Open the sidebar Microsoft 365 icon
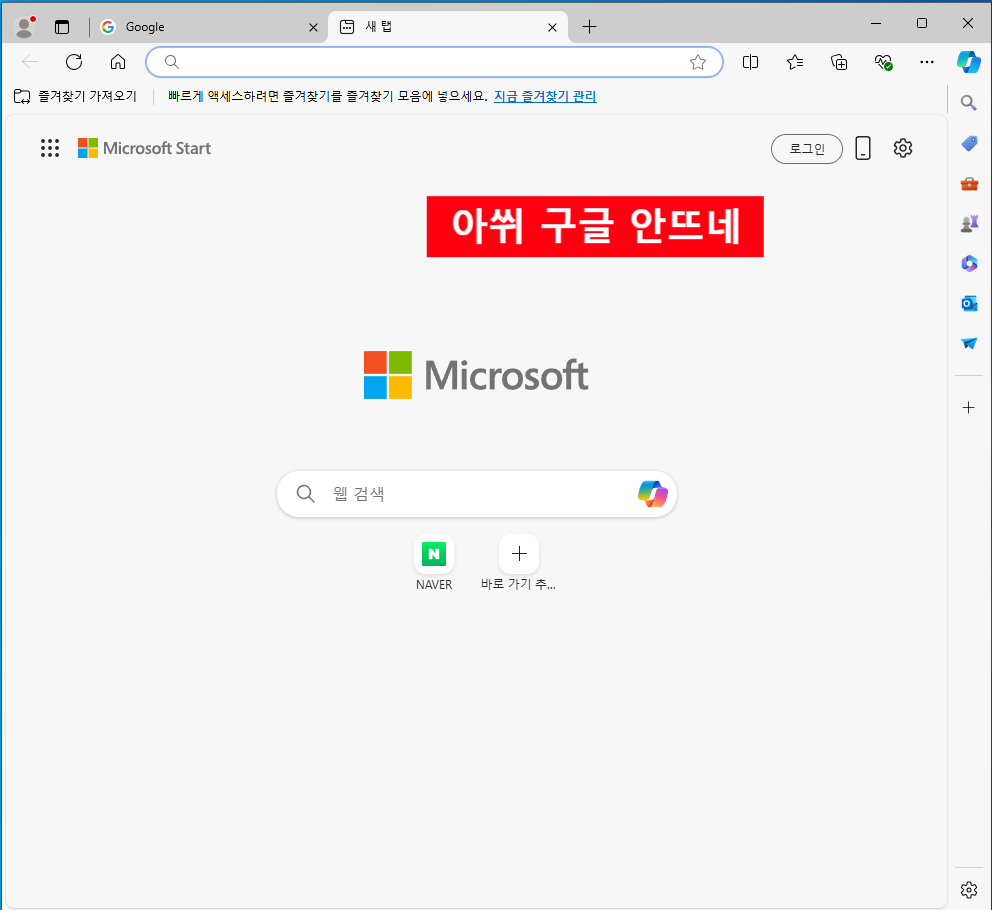The height and width of the screenshot is (910, 992). 969,263
